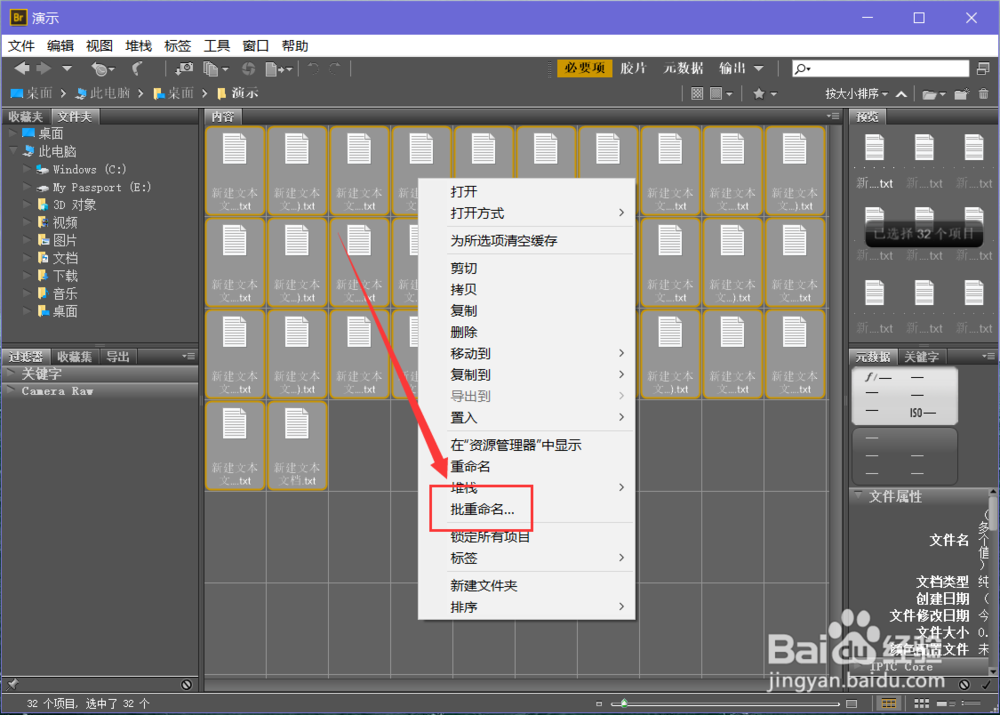Choose 为所选项清空缓存 in context menu
The width and height of the screenshot is (1000, 715).
click(526, 240)
